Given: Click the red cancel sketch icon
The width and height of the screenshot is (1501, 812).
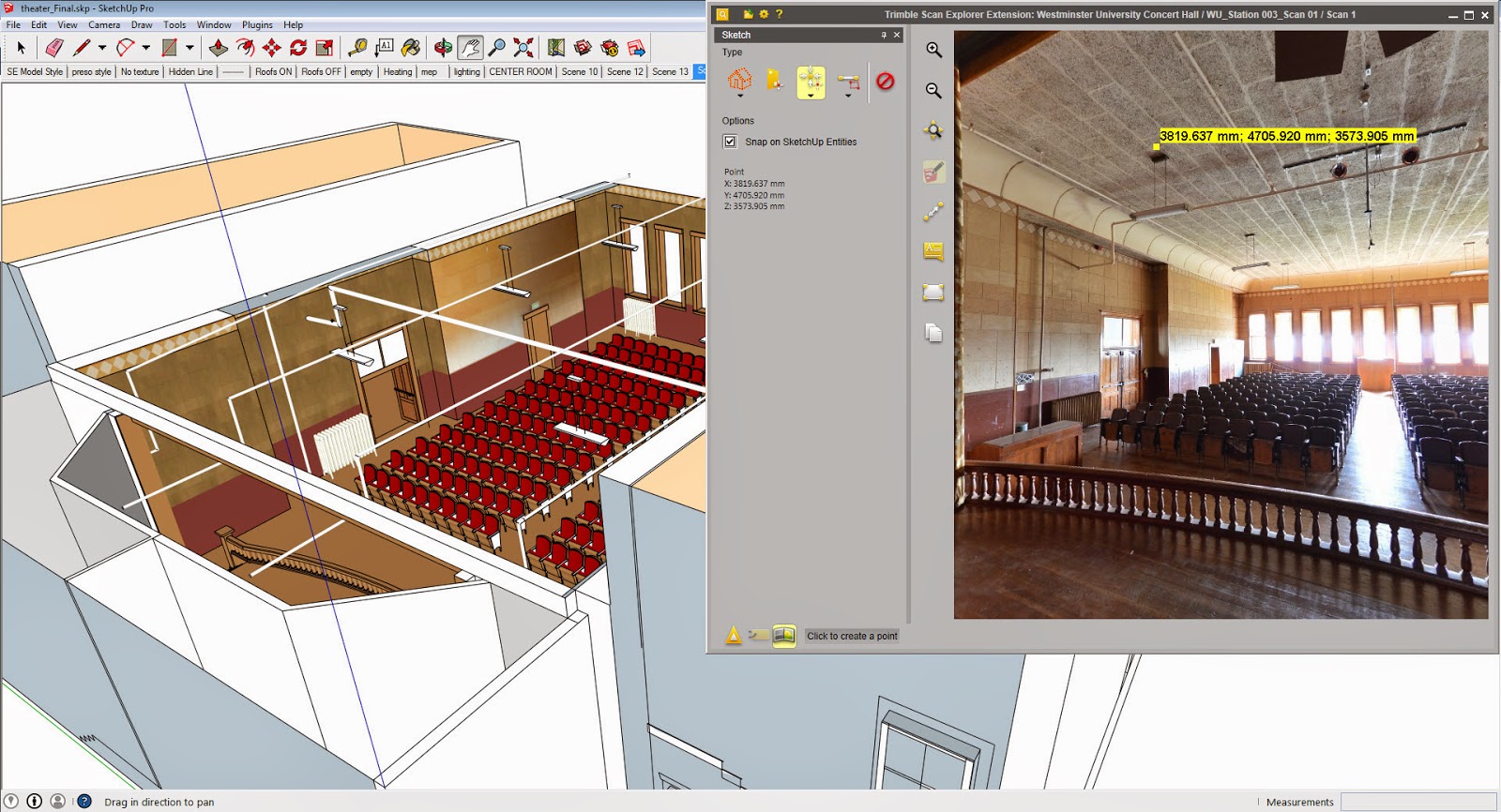Looking at the screenshot, I should coord(885,82).
